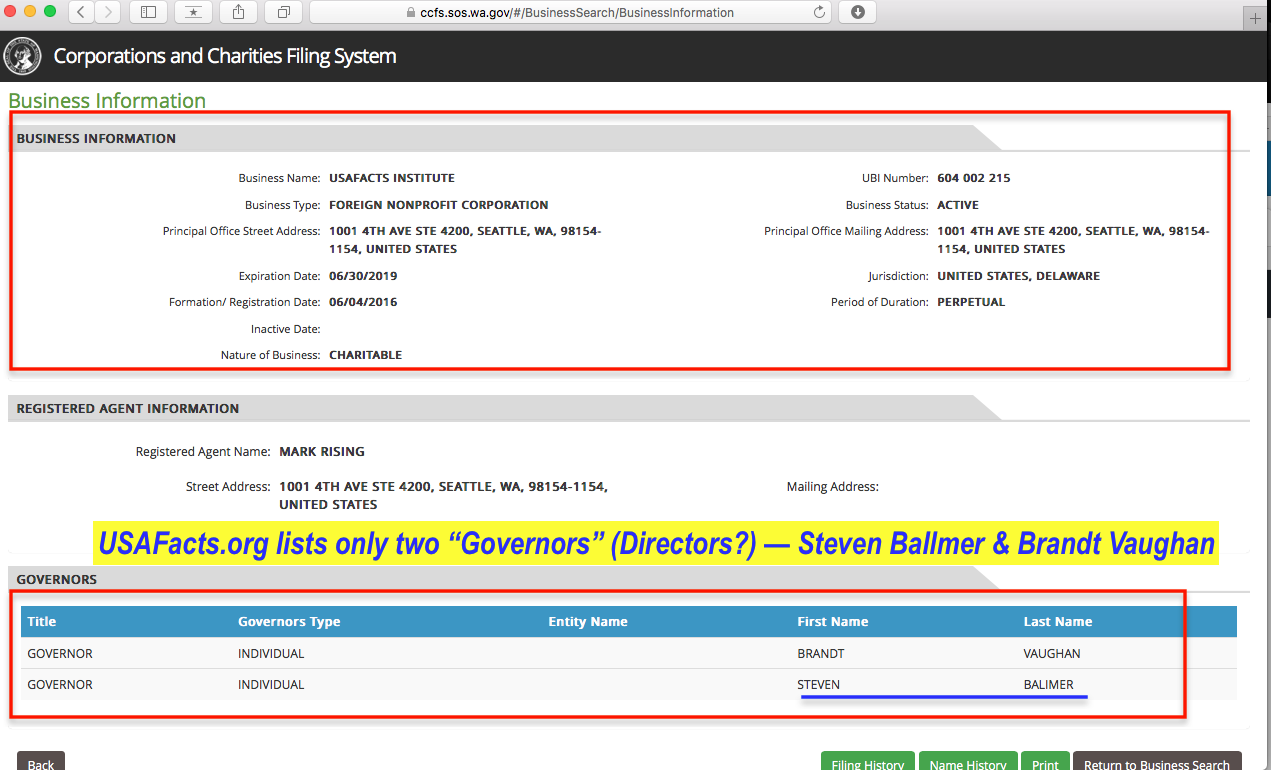Click the Safari back arrow button
Viewport: 1271px width, 770px height.
point(81,12)
